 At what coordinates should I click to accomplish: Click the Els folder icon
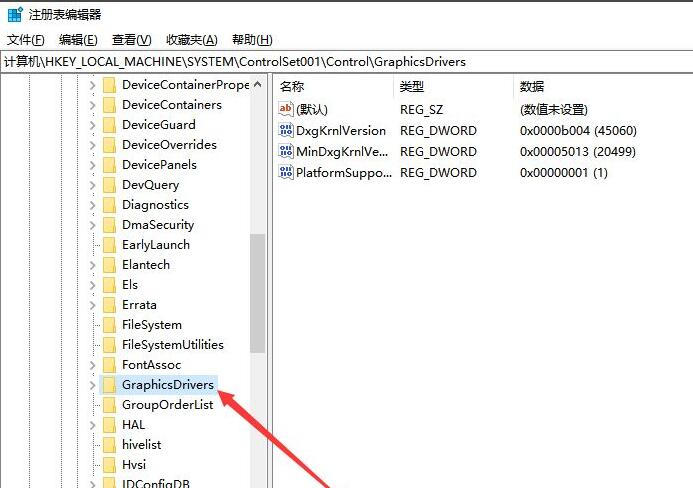(x=109, y=285)
